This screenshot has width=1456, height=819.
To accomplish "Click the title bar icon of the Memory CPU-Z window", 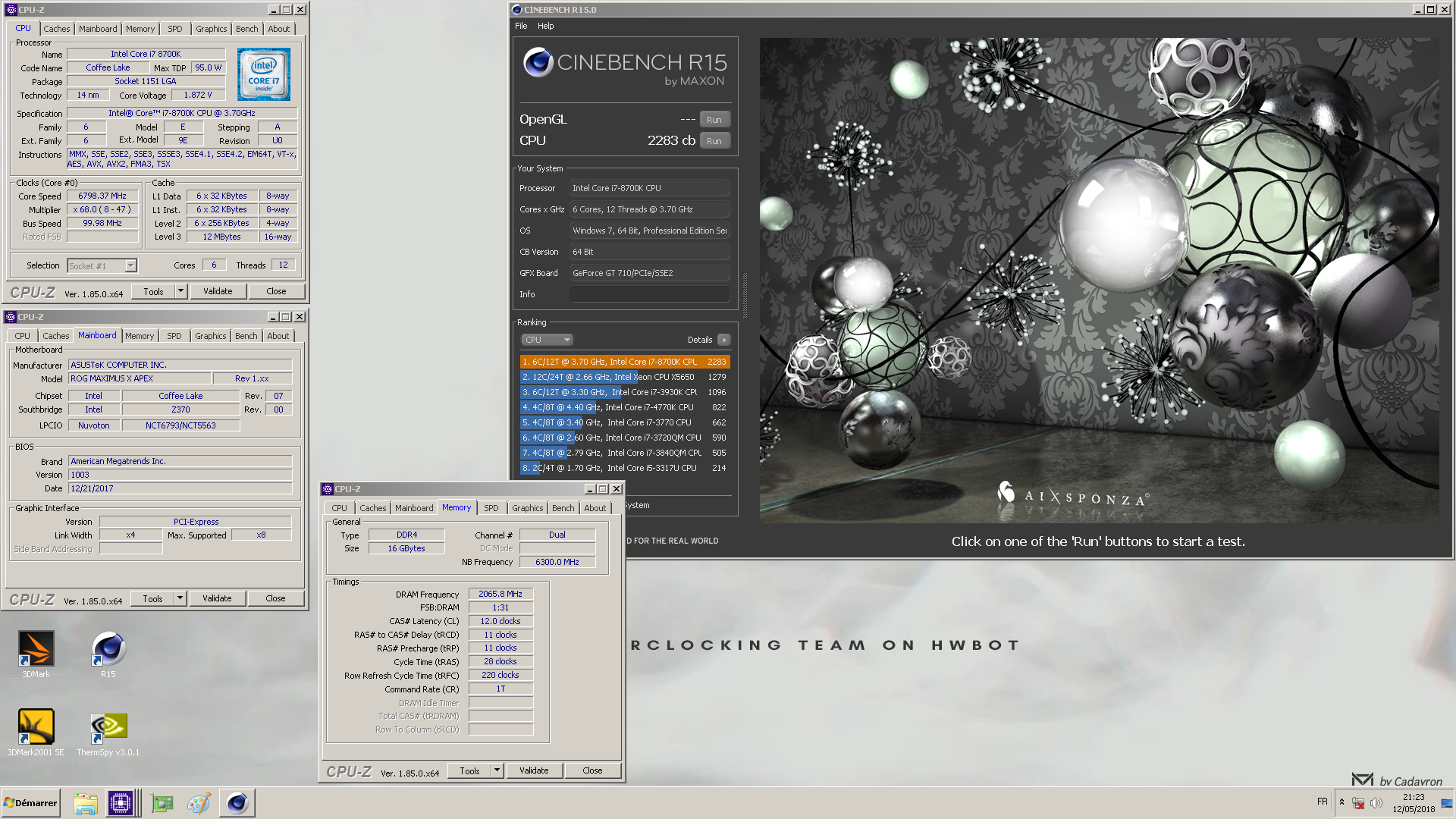I will [328, 489].
